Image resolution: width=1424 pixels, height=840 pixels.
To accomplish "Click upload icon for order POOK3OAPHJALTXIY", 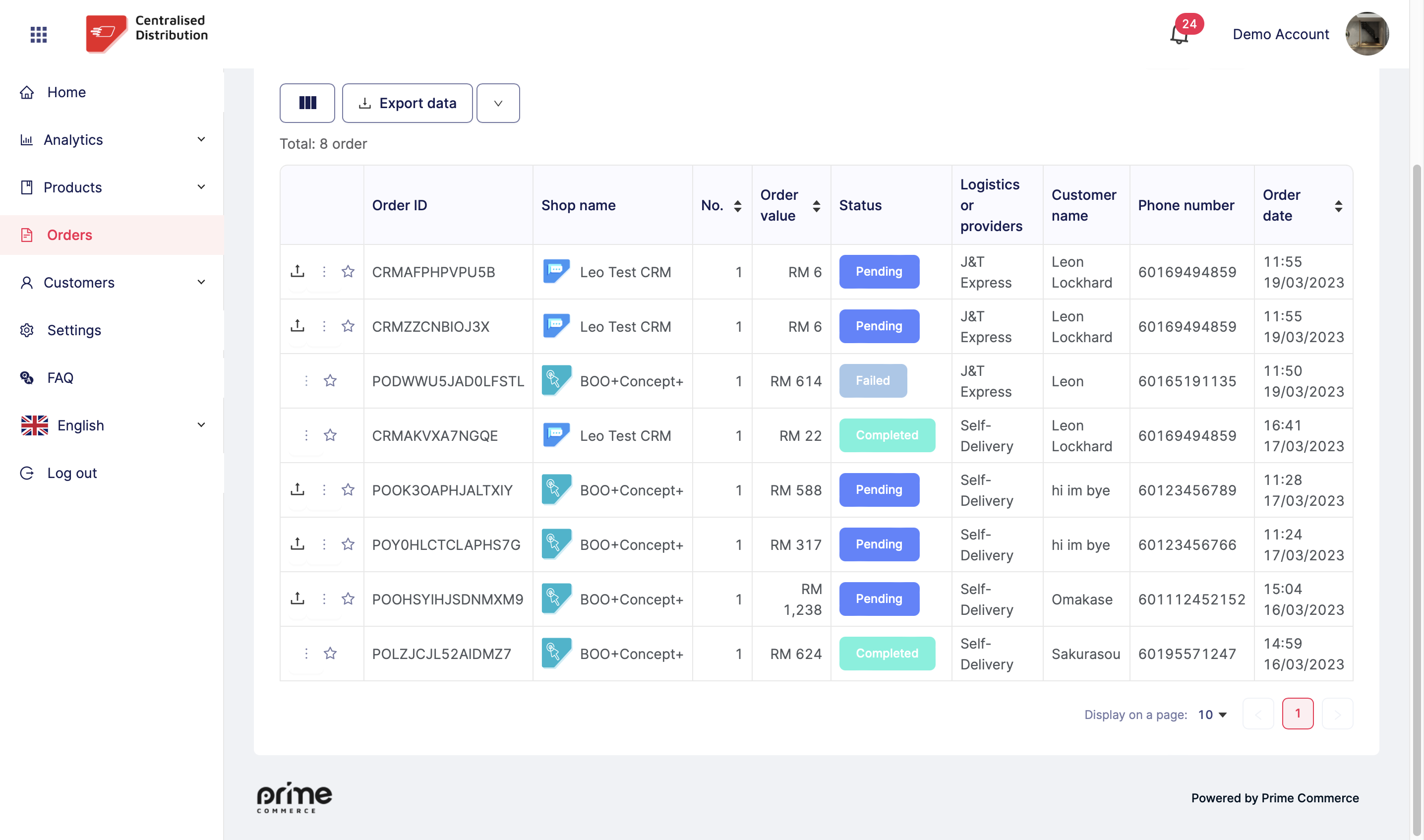I will (x=297, y=489).
